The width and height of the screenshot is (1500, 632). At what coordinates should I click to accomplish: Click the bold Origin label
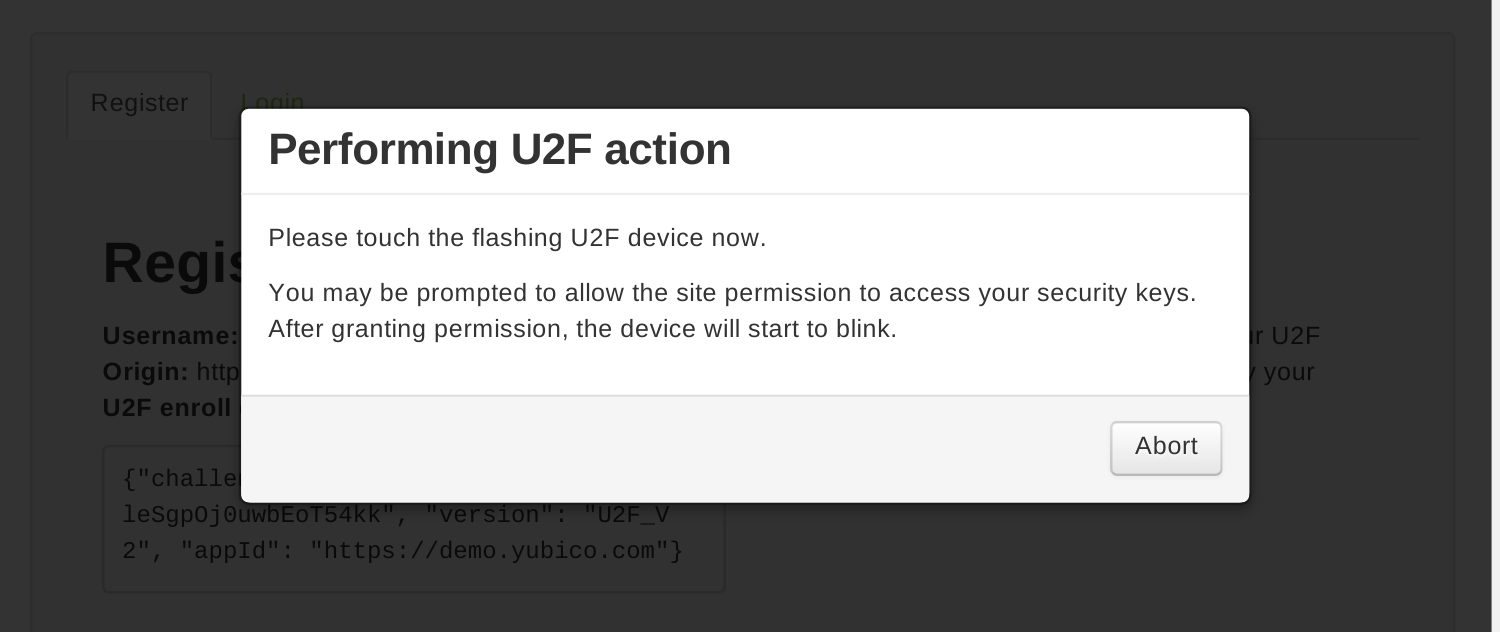click(x=145, y=372)
